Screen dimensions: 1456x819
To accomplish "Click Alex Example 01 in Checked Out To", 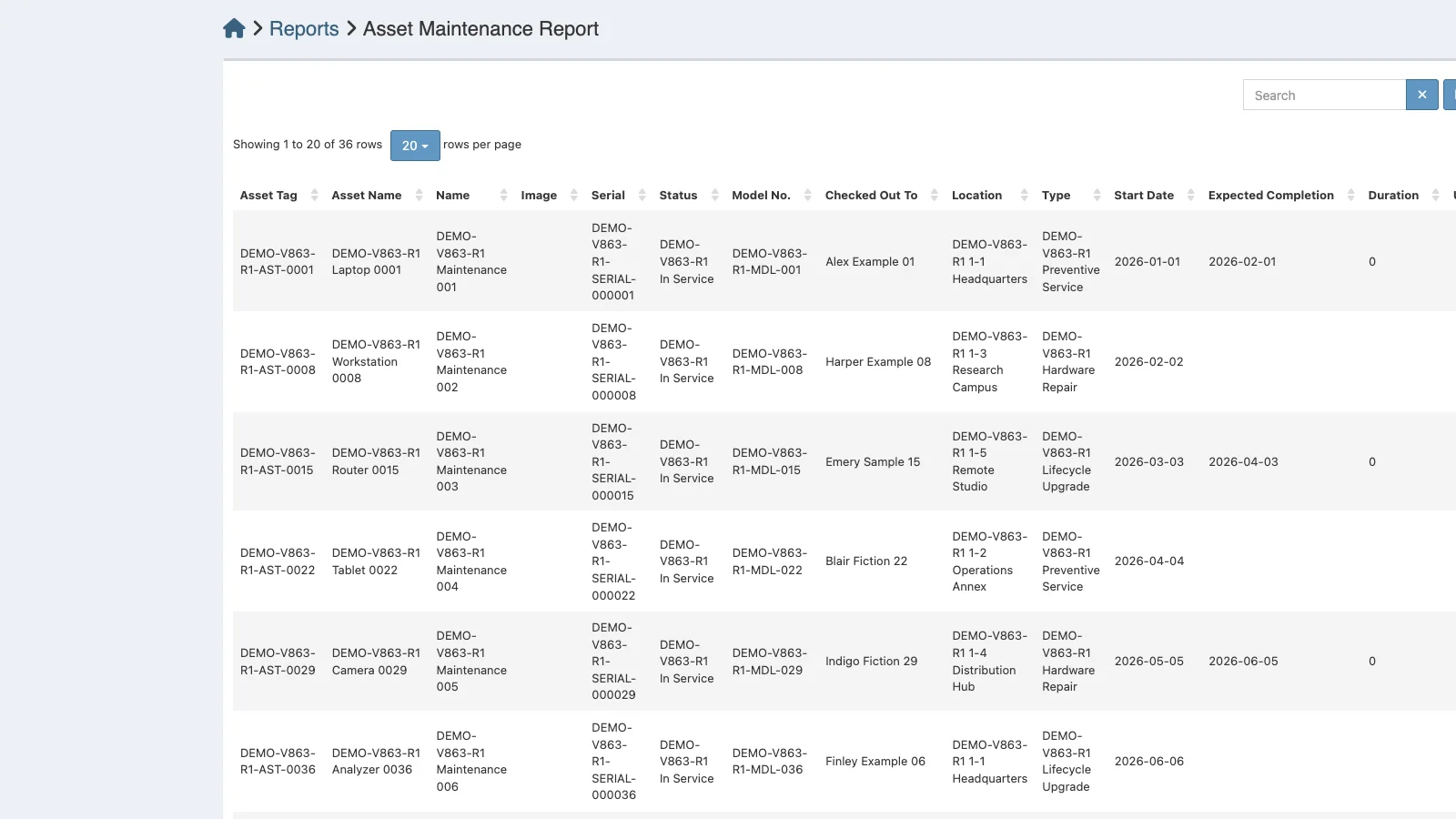I will pyautogui.click(x=870, y=262).
